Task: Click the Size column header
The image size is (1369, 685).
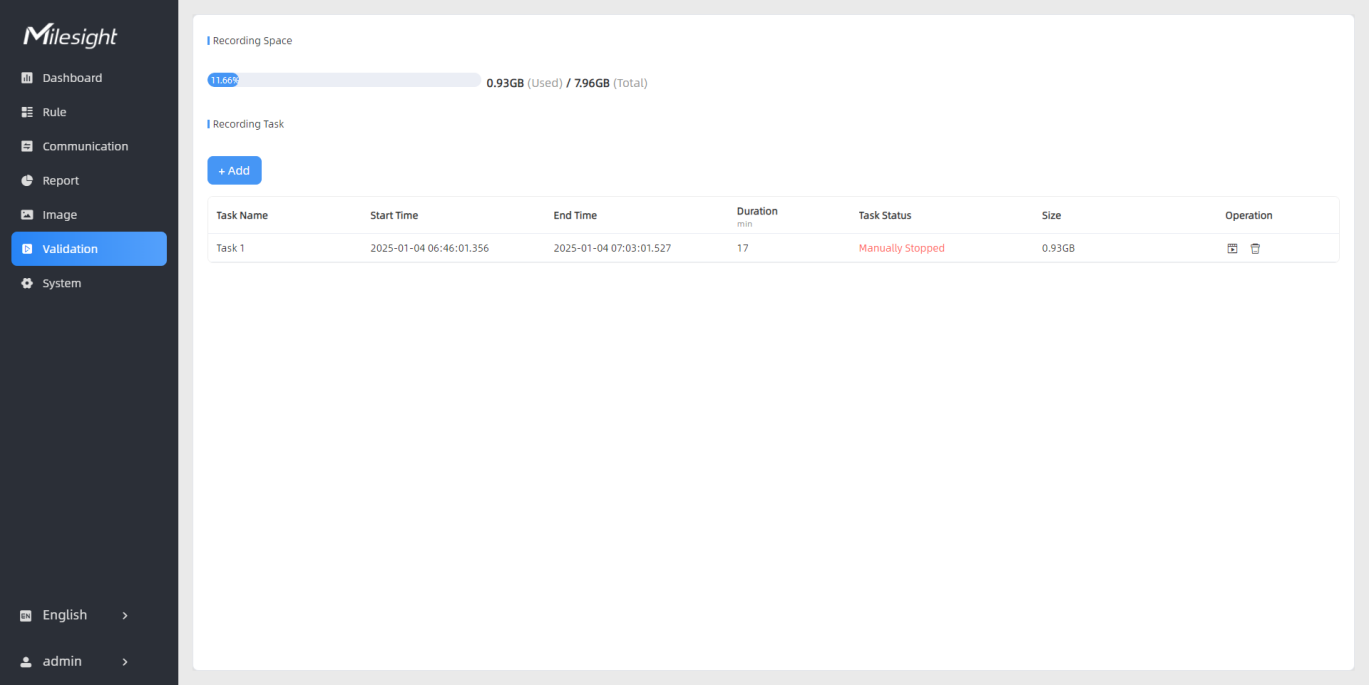Action: coord(1051,215)
